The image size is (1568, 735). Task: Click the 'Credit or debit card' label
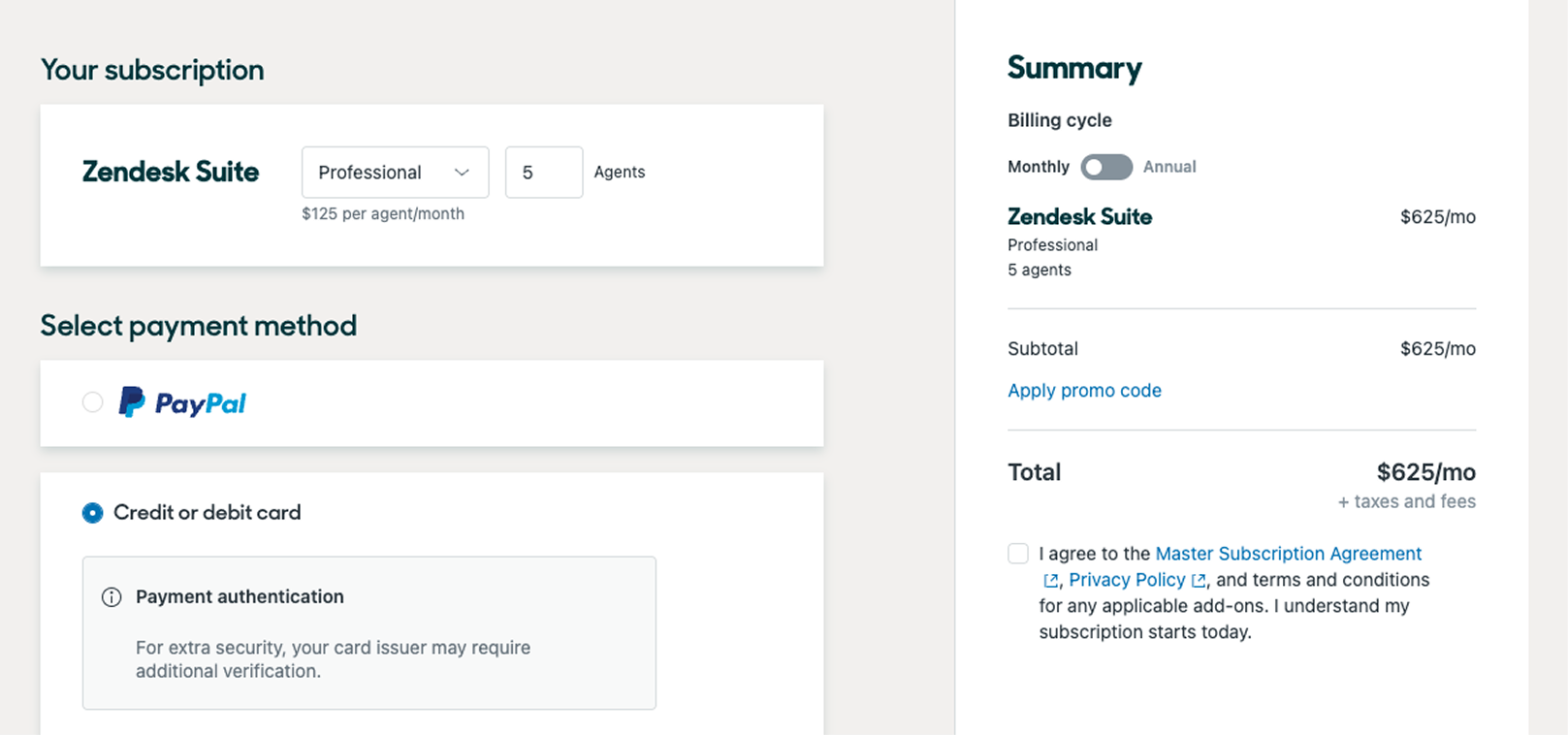click(208, 513)
